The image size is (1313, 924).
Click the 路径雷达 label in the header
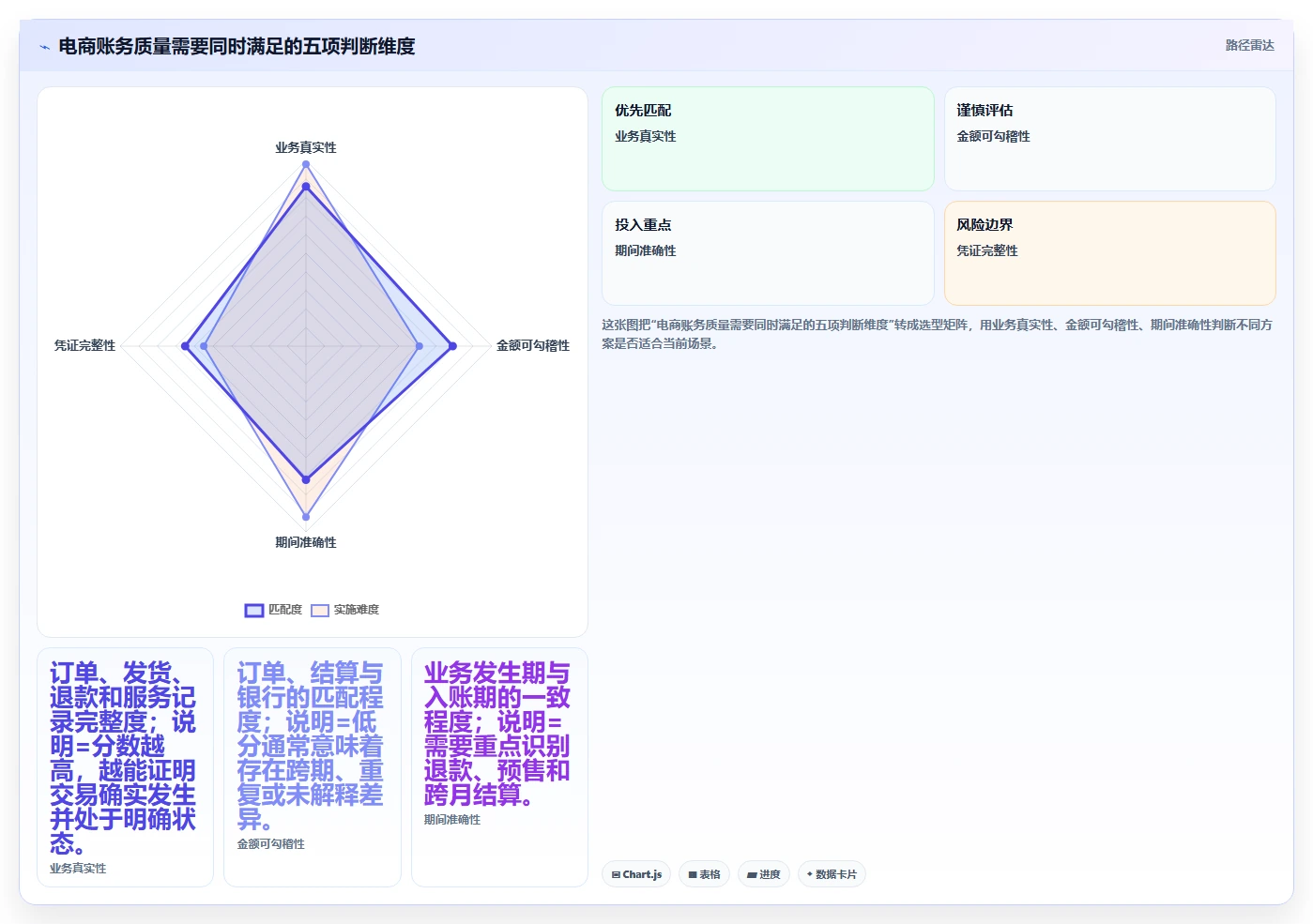[1250, 45]
